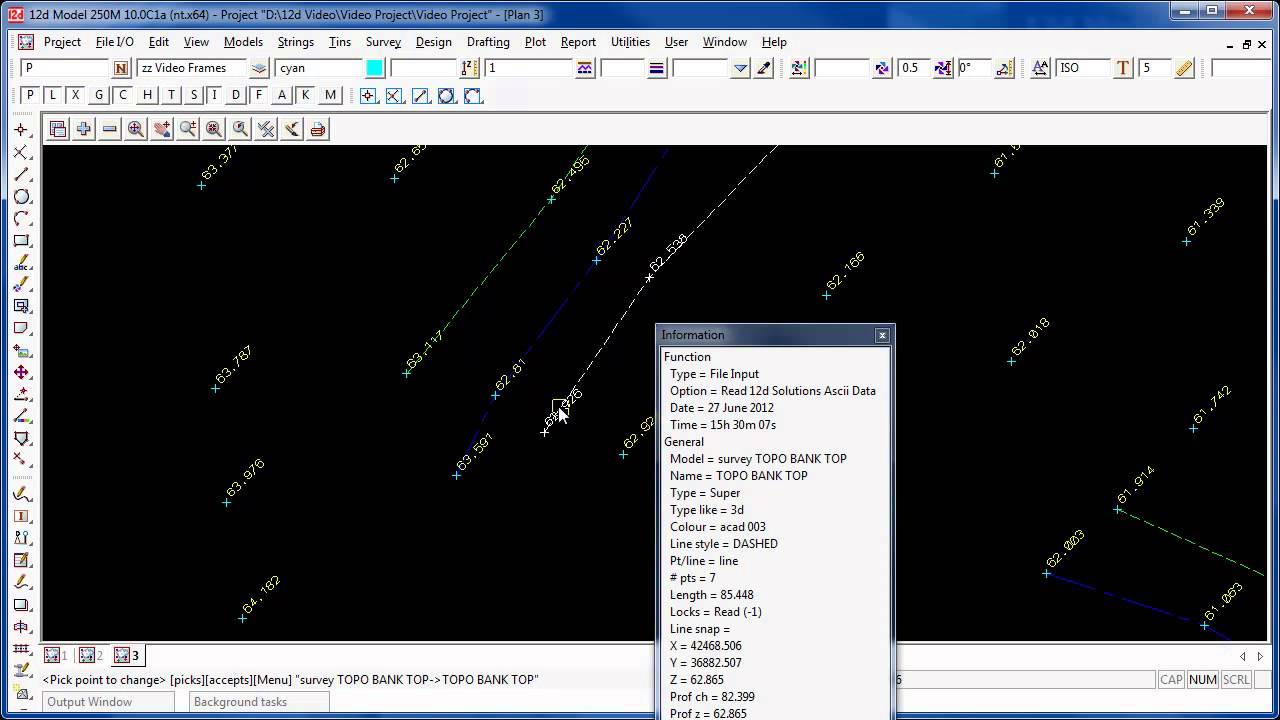The image size is (1280, 720).
Task: Select plan view tab 3
Action: (x=127, y=655)
